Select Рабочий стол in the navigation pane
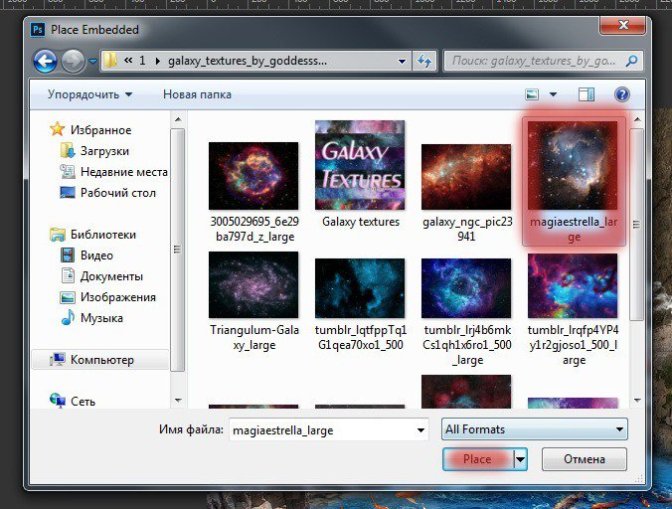672x509 pixels. pyautogui.click(x=117, y=192)
